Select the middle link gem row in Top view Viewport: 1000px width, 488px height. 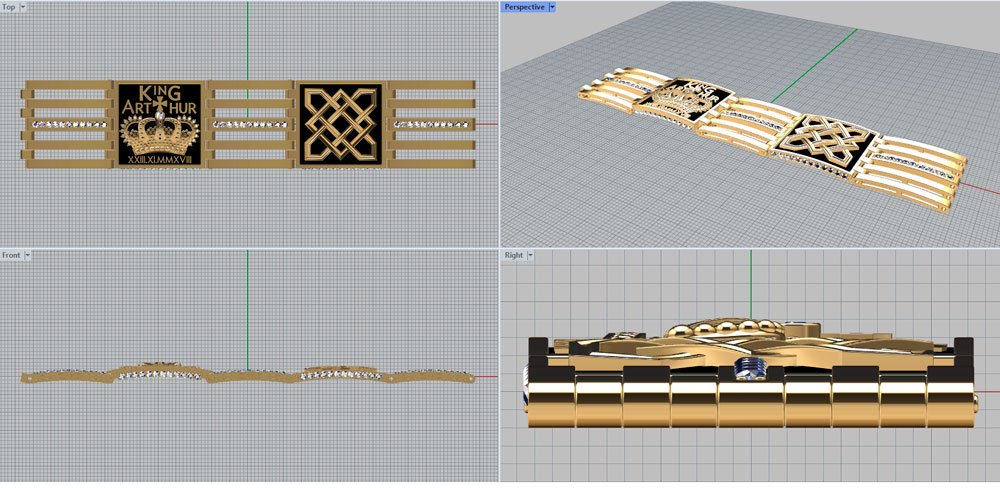tap(250, 124)
